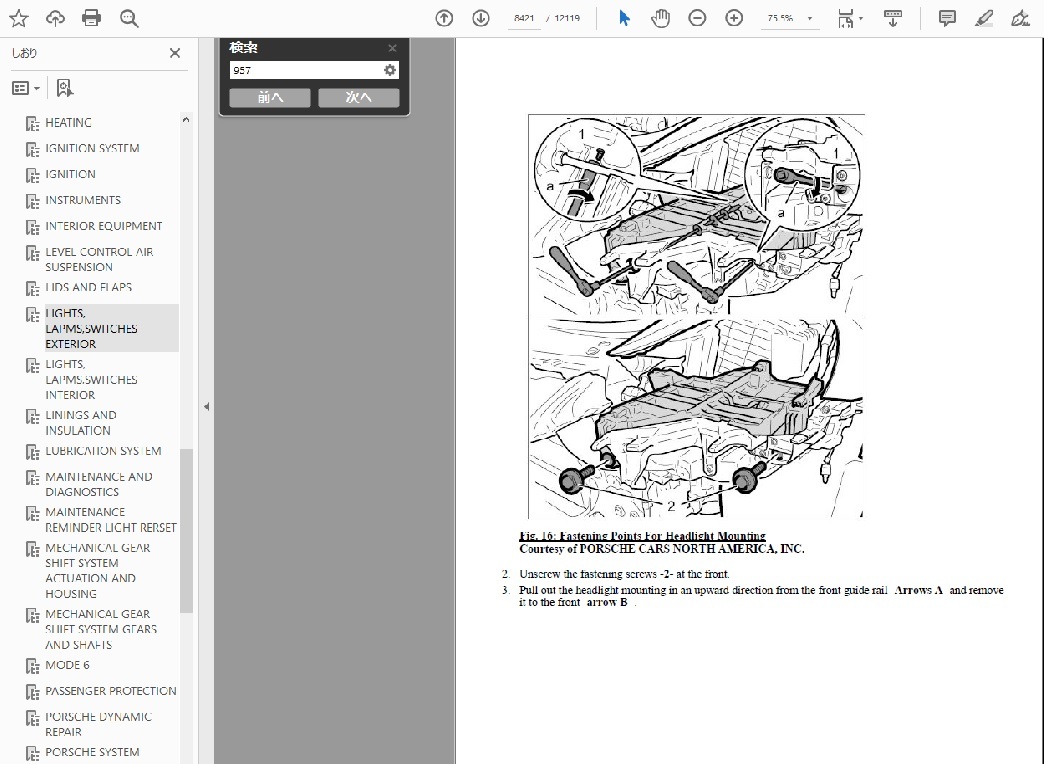Add a comment with speech bubble icon

click(947, 18)
